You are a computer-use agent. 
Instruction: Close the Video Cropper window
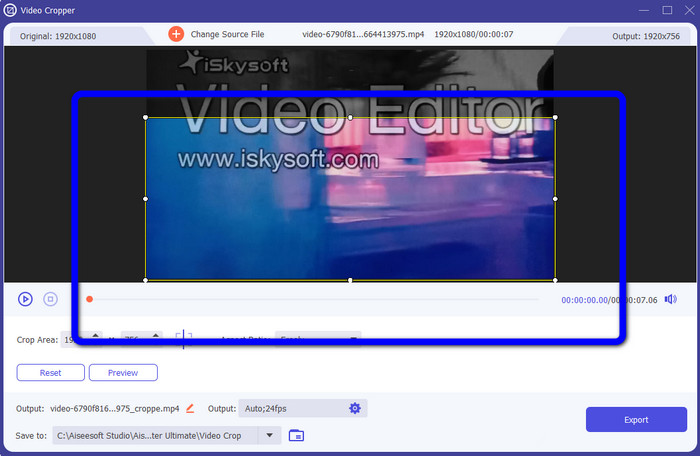click(689, 10)
